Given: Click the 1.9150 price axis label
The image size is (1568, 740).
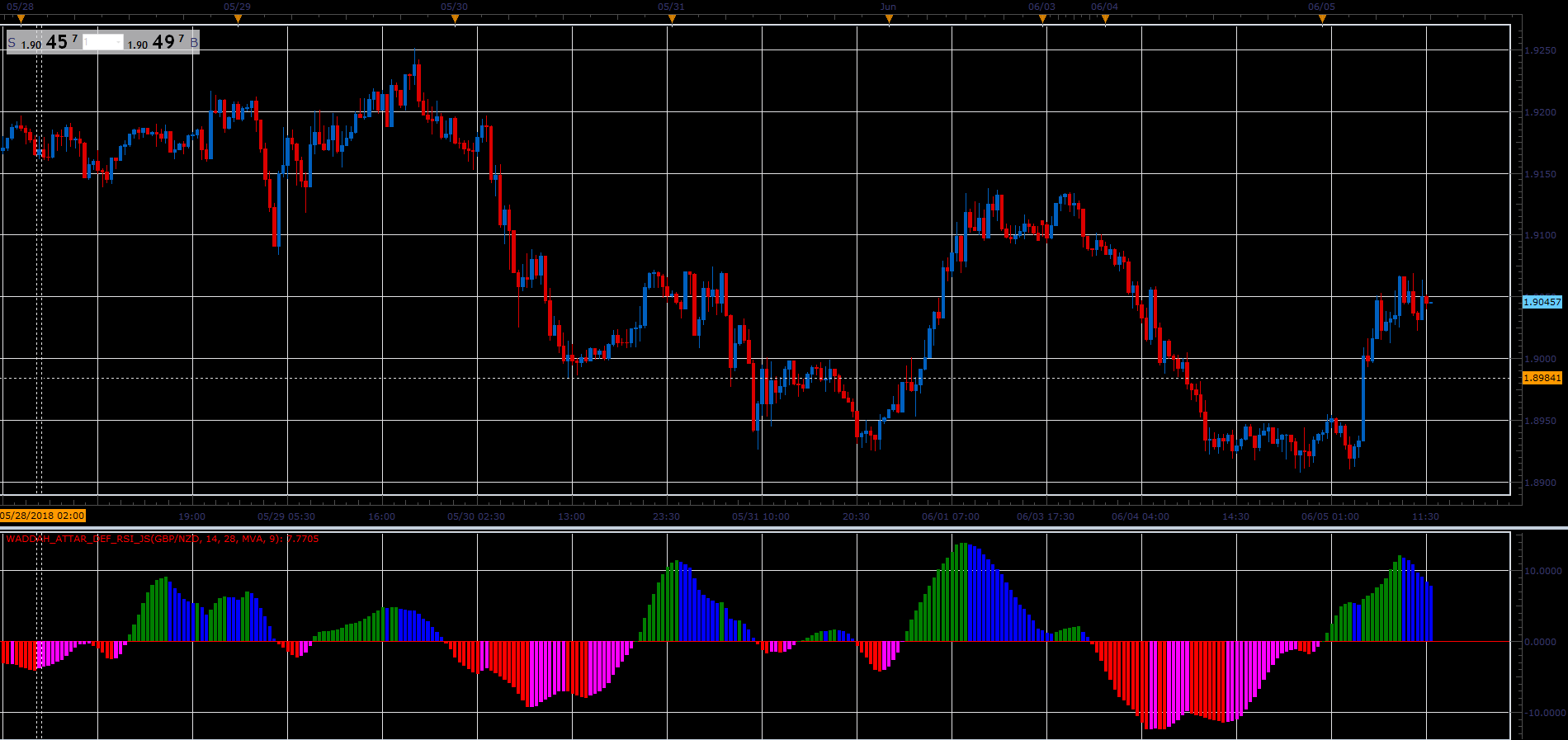Looking at the screenshot, I should coord(1540,174).
